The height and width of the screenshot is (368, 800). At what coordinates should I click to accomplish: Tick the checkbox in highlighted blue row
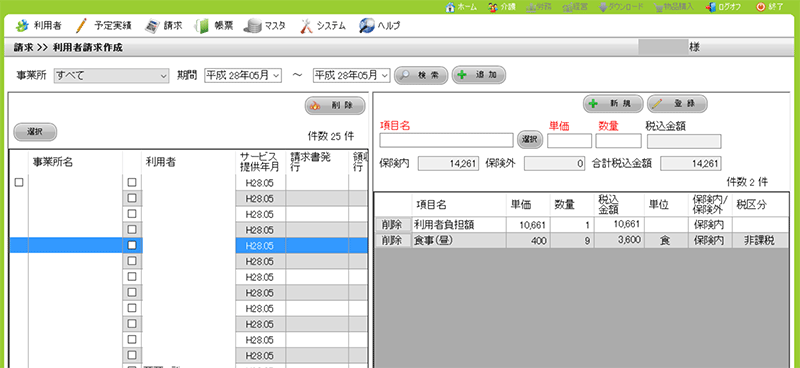click(x=132, y=246)
